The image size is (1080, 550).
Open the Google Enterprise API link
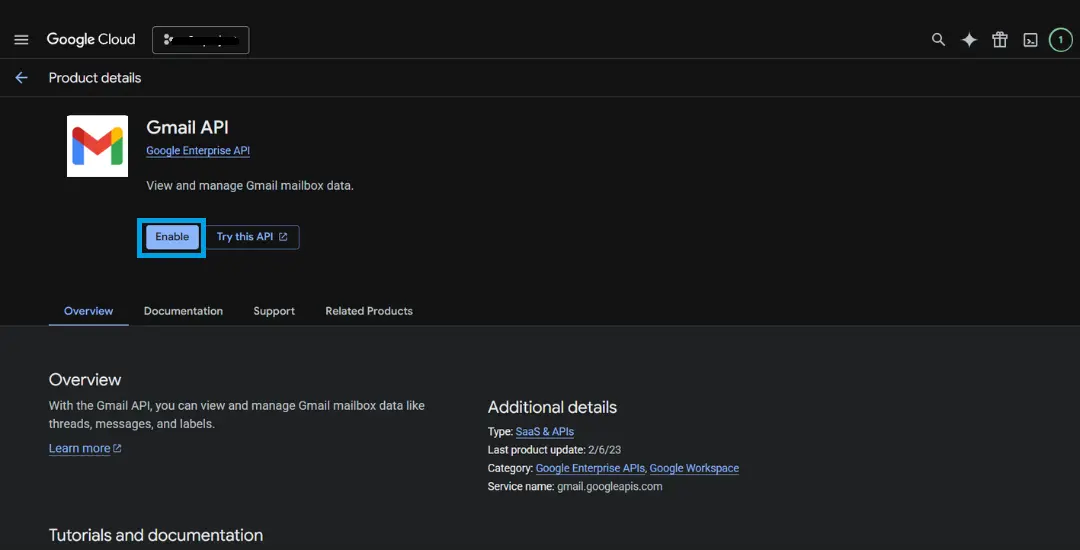[x=198, y=151]
